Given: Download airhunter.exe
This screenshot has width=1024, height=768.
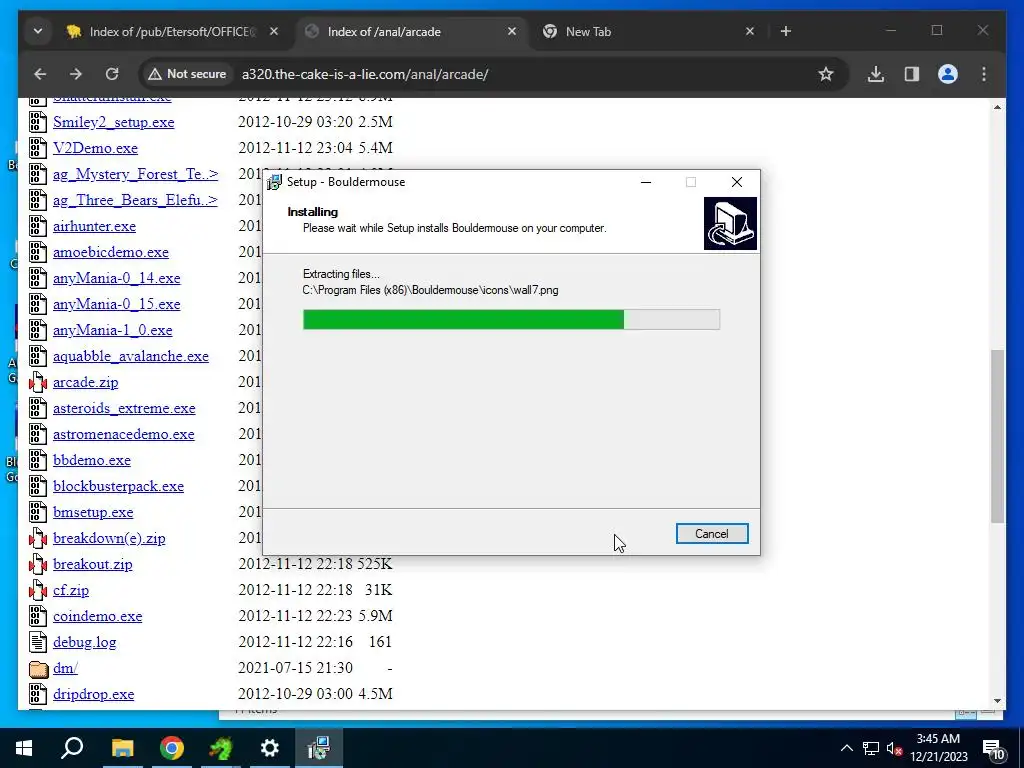Looking at the screenshot, I should 95,226.
